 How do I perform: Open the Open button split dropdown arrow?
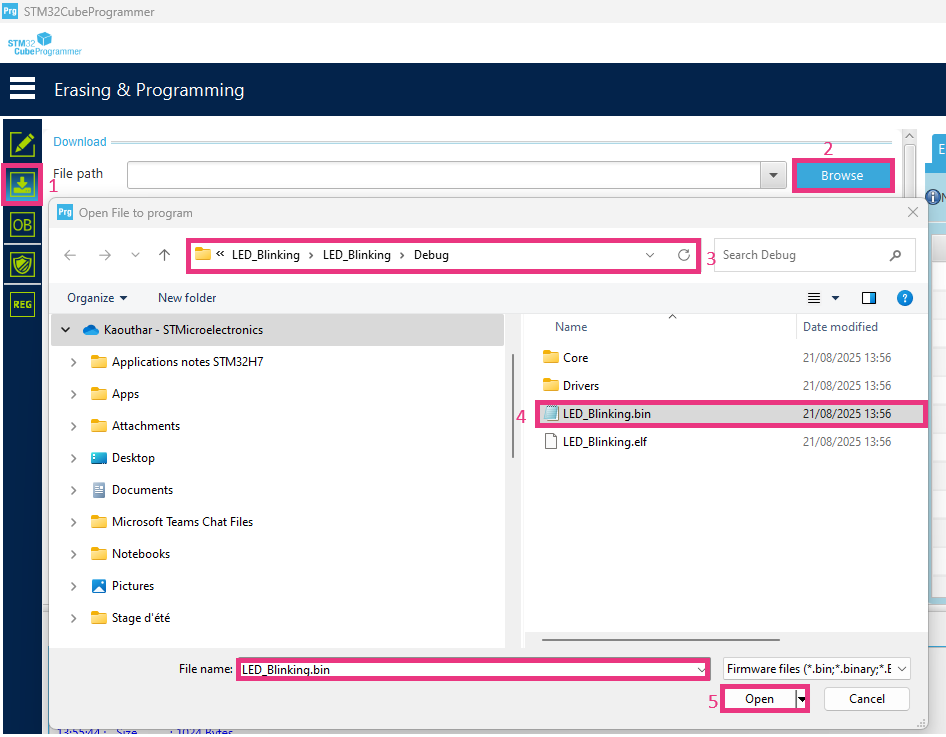coord(802,698)
